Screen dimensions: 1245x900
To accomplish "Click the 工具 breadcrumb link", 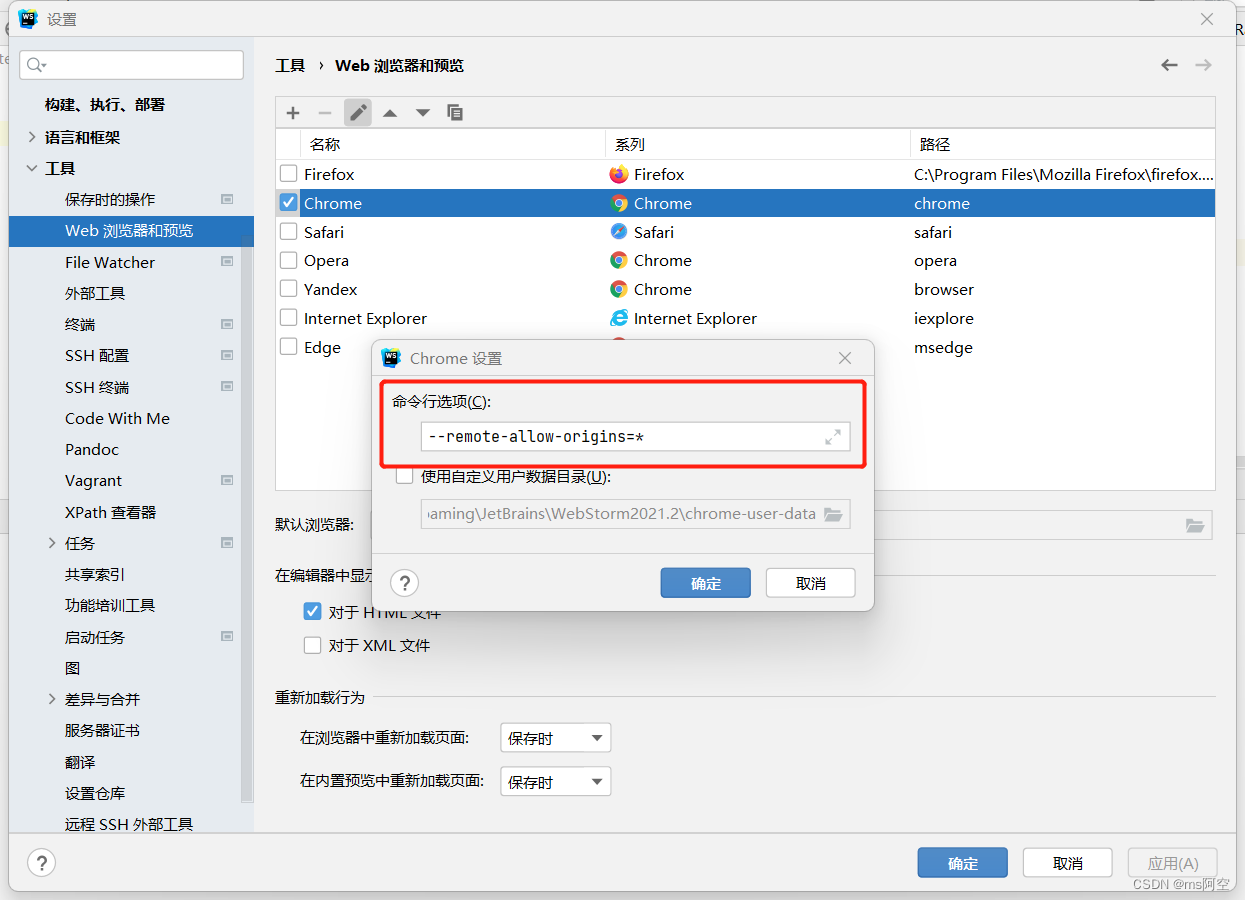I will pyautogui.click(x=290, y=65).
